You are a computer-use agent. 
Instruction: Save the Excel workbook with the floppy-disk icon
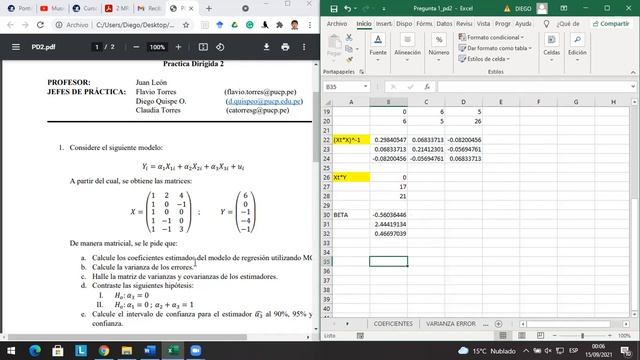[x=334, y=9]
